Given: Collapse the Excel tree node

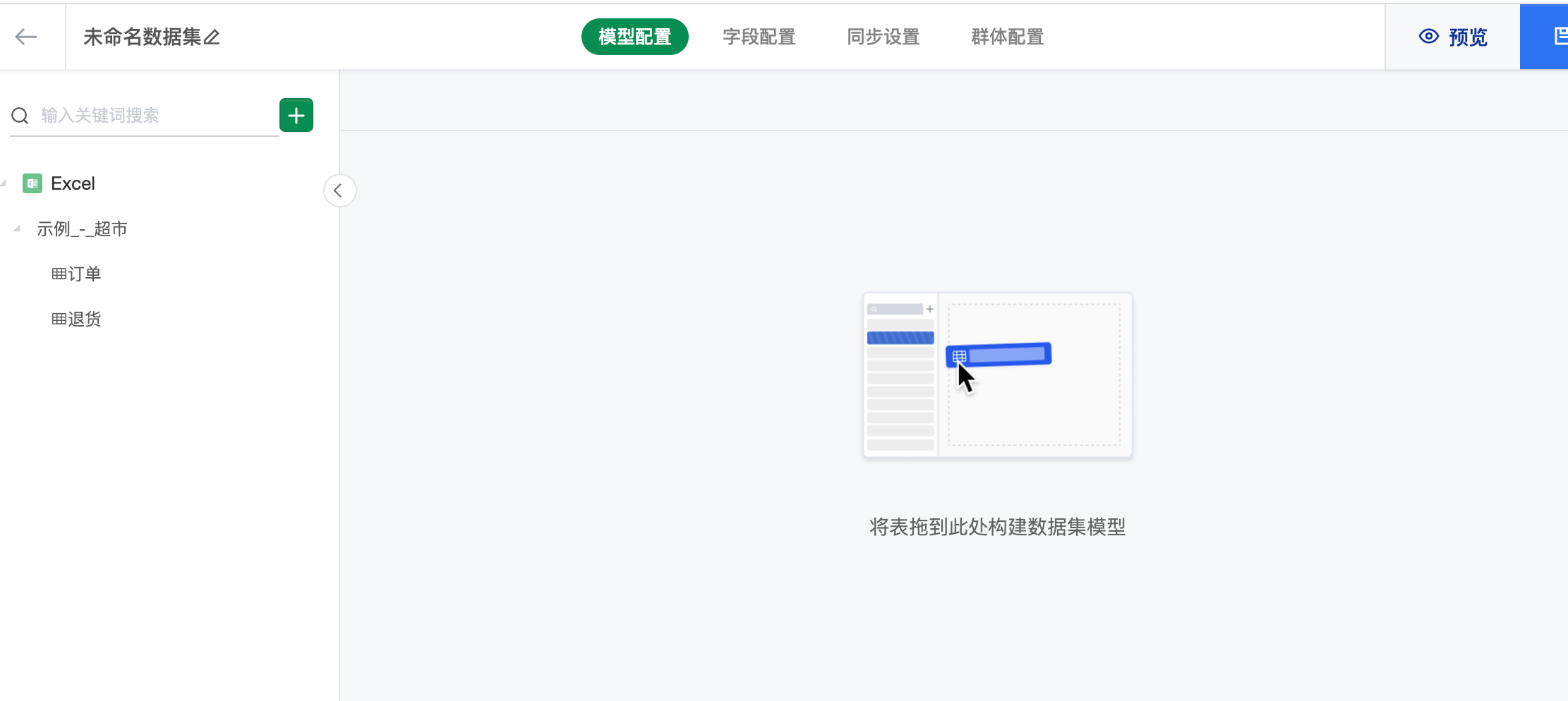Looking at the screenshot, I should [x=4, y=183].
